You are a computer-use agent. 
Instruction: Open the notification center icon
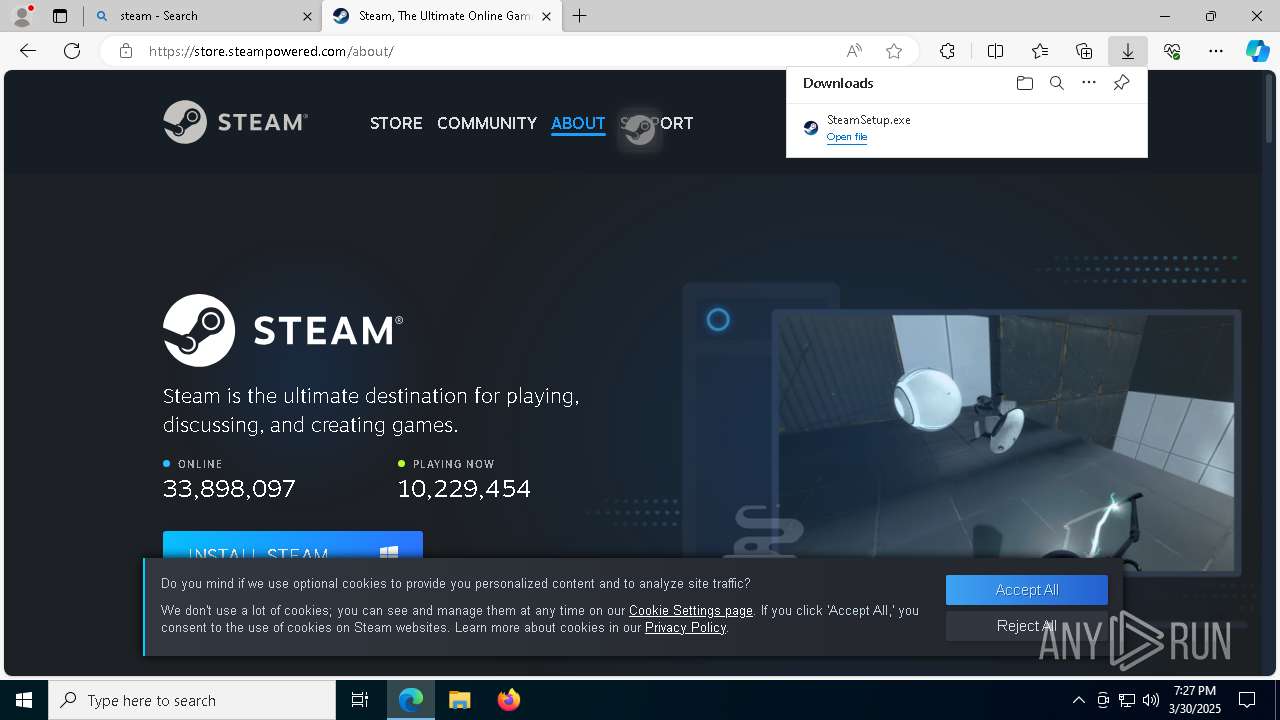tap(1247, 700)
